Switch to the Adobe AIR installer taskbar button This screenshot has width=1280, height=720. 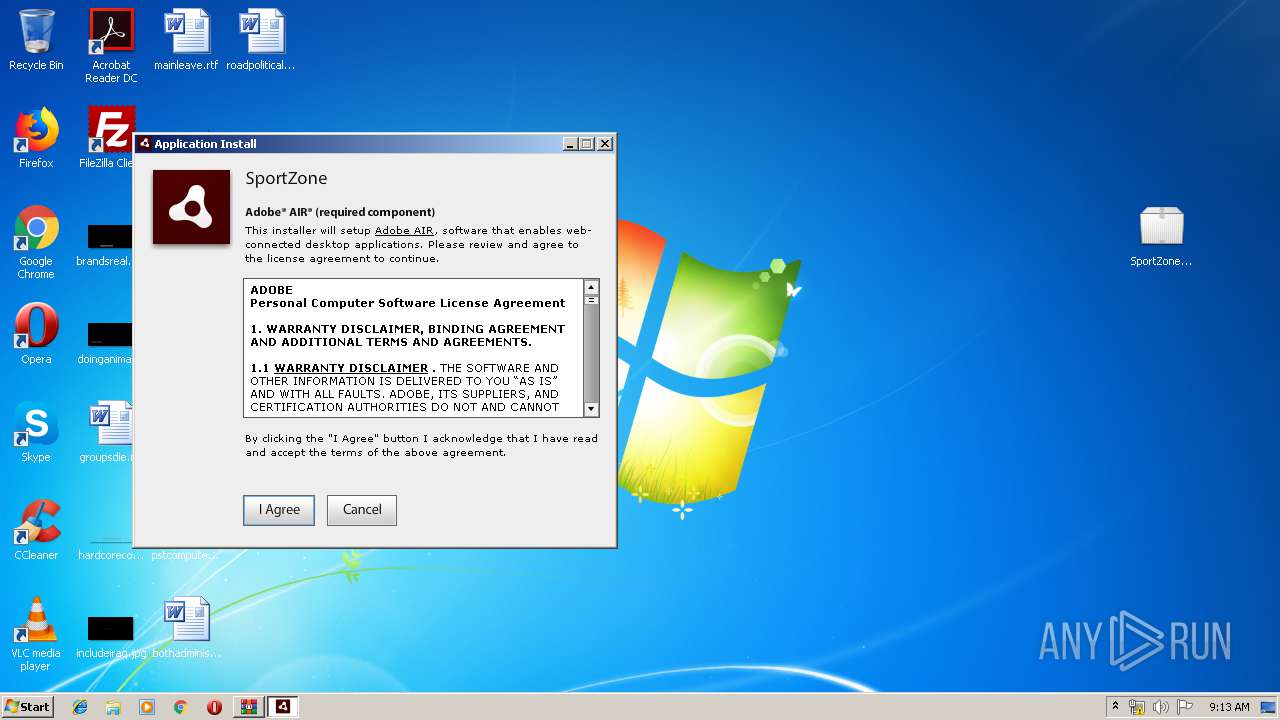pyautogui.click(x=283, y=707)
